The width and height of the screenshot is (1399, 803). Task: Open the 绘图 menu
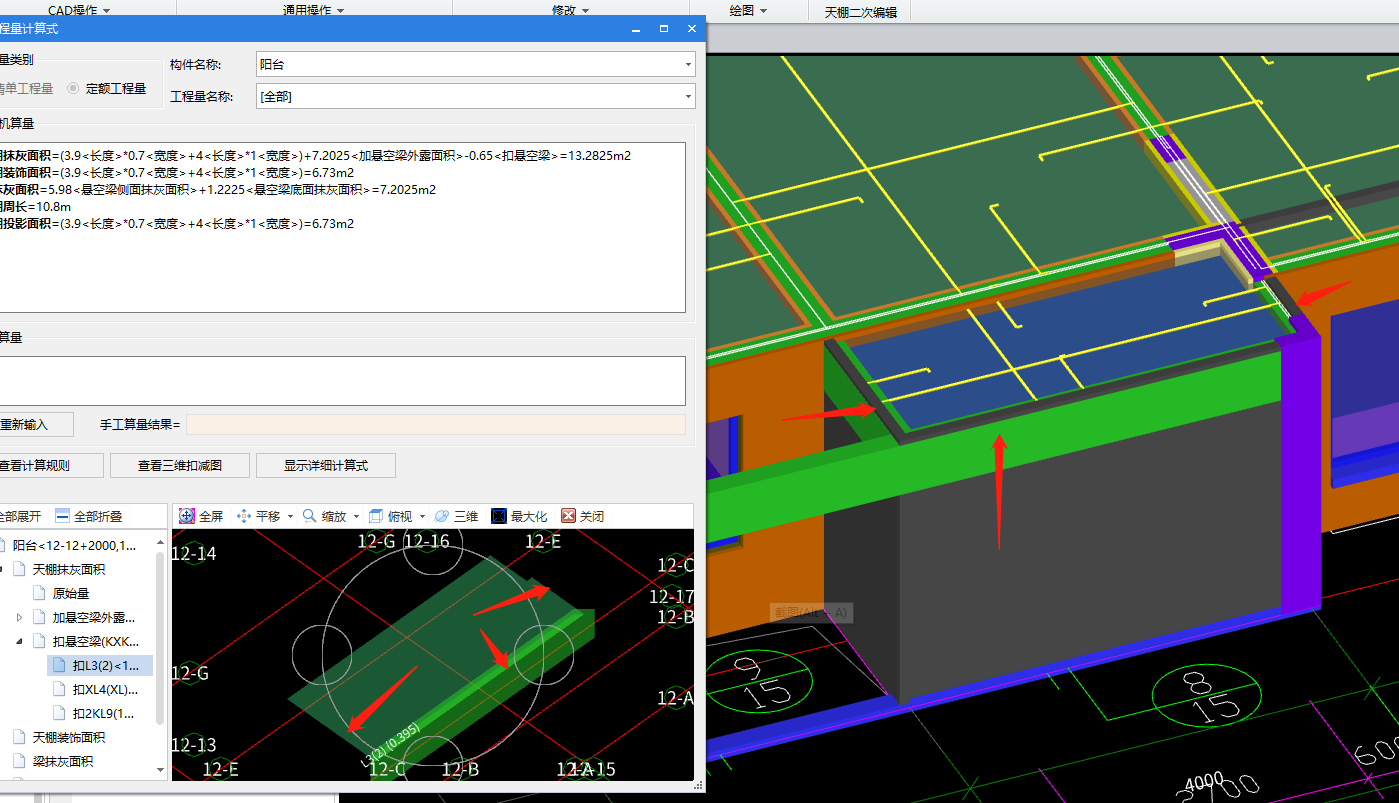click(x=748, y=10)
